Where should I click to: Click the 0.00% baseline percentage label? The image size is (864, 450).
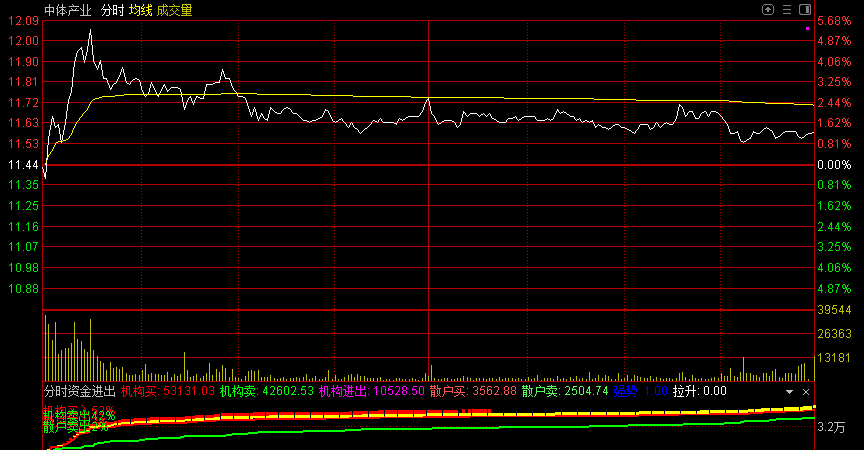pos(834,164)
